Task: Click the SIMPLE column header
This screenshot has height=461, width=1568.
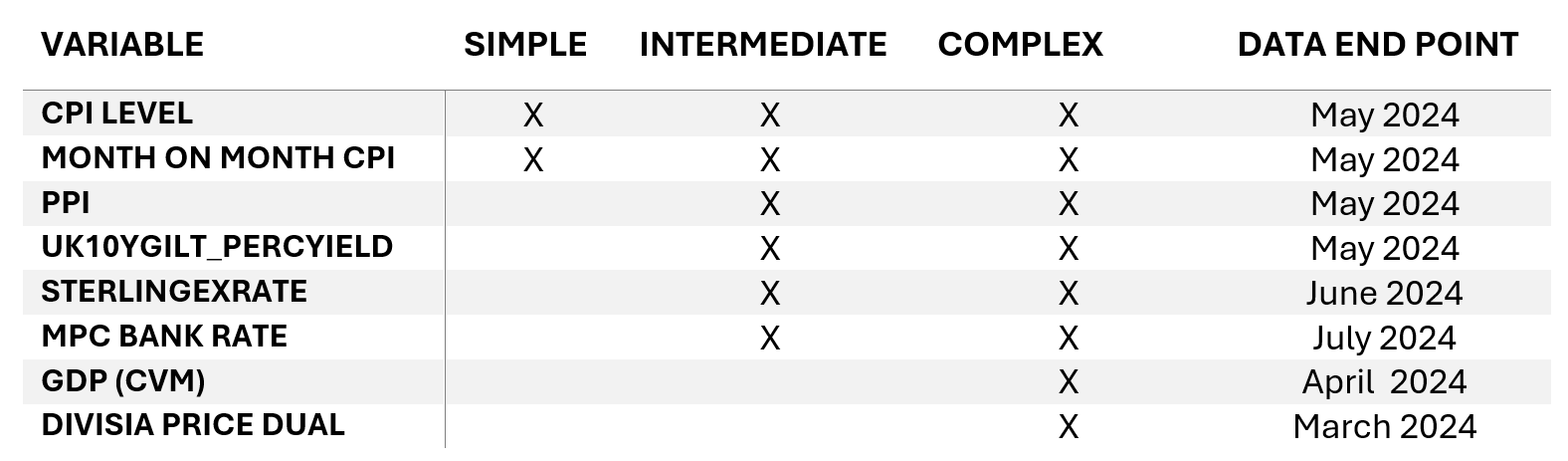Action: coord(524,45)
